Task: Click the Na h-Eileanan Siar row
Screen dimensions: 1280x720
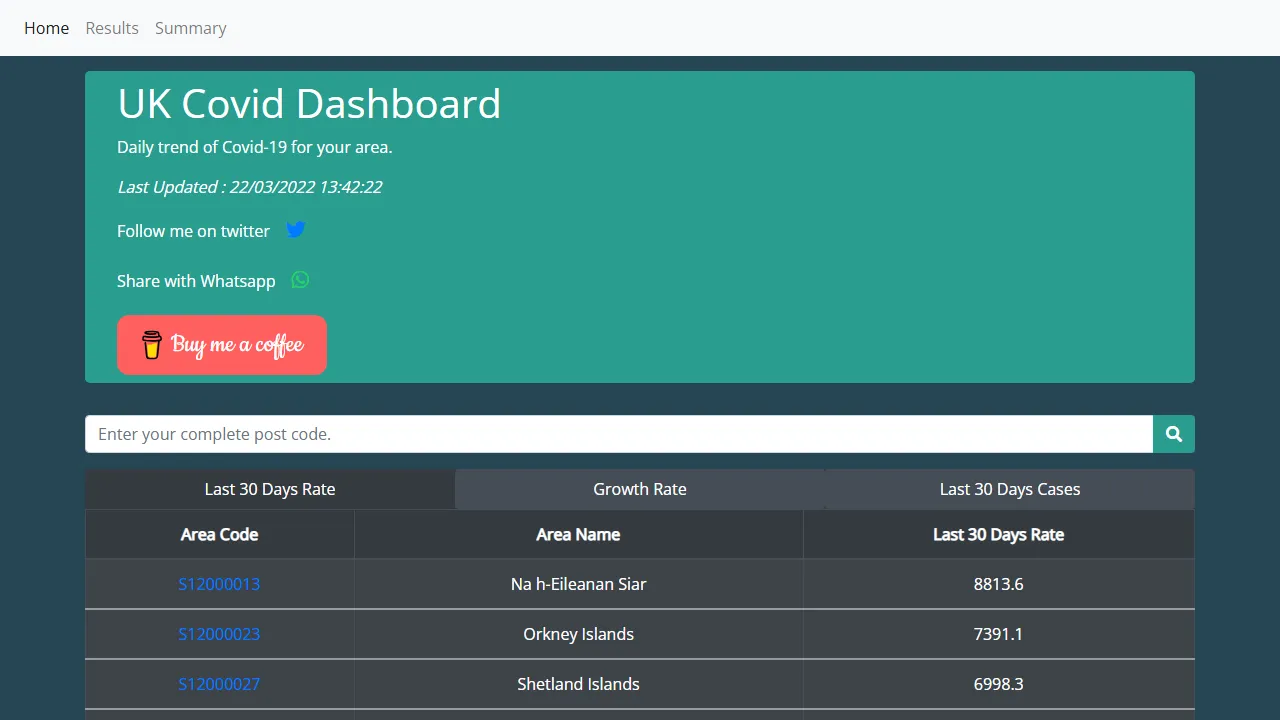Action: click(578, 583)
